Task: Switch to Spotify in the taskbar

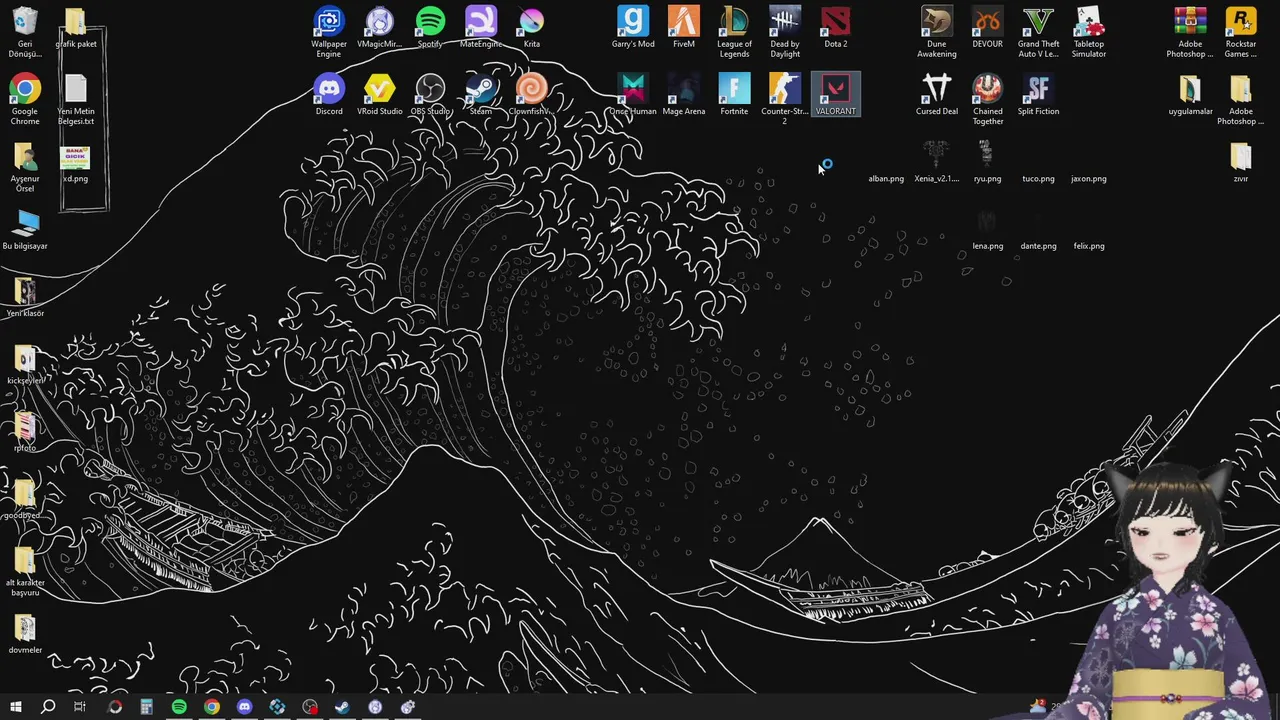Action: point(179,707)
